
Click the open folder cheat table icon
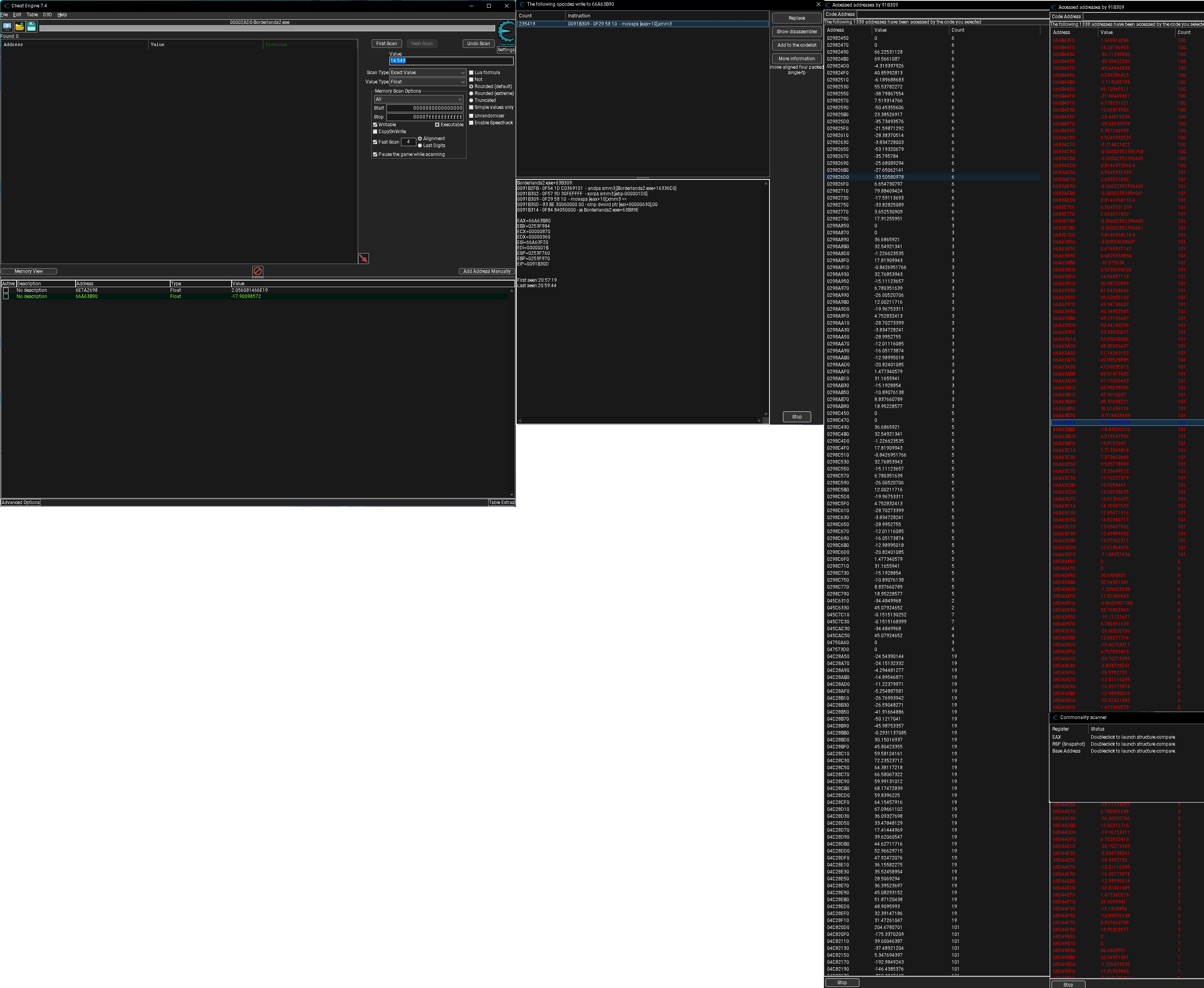19,27
